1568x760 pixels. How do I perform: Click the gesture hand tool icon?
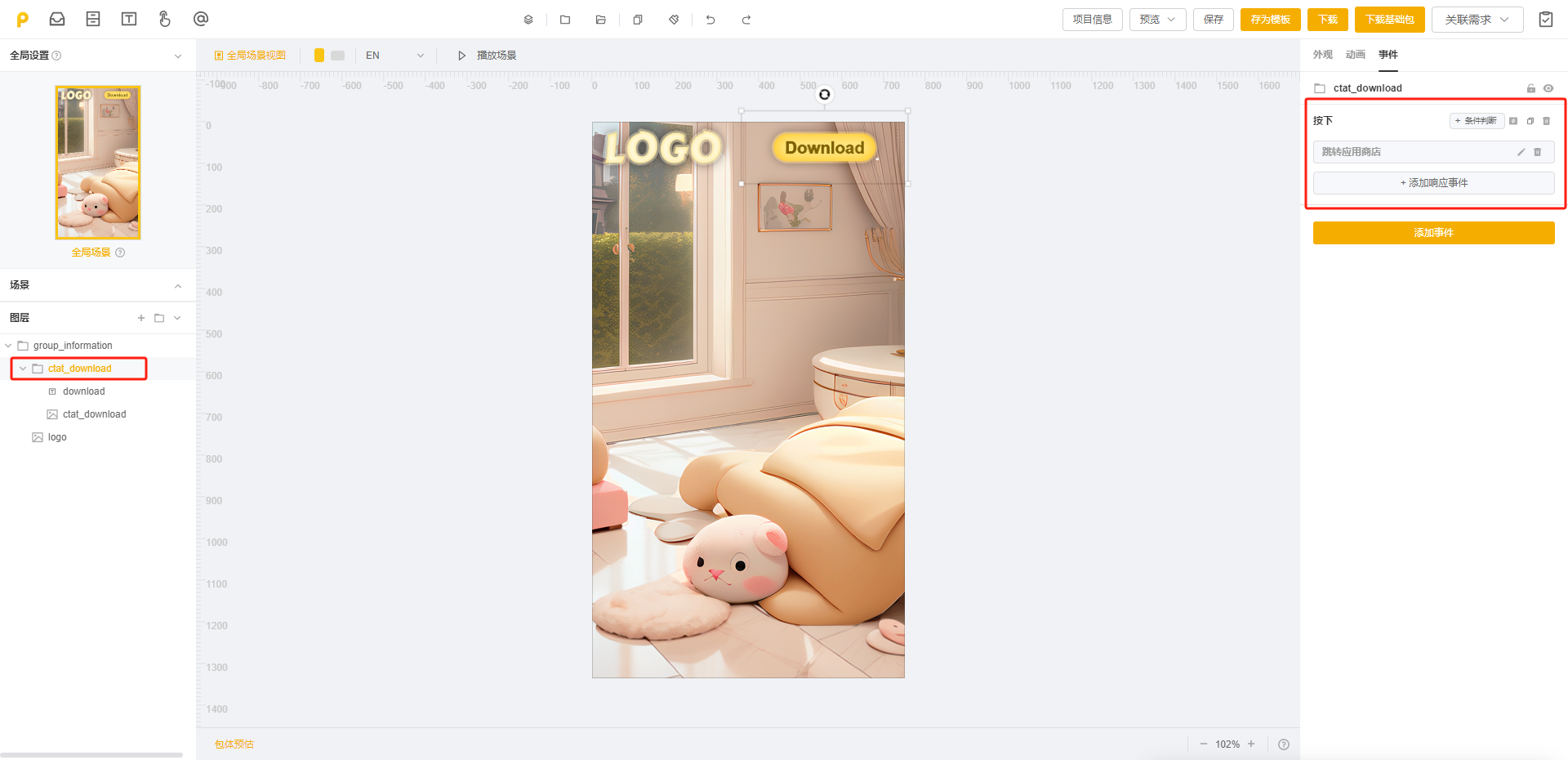coord(164,19)
